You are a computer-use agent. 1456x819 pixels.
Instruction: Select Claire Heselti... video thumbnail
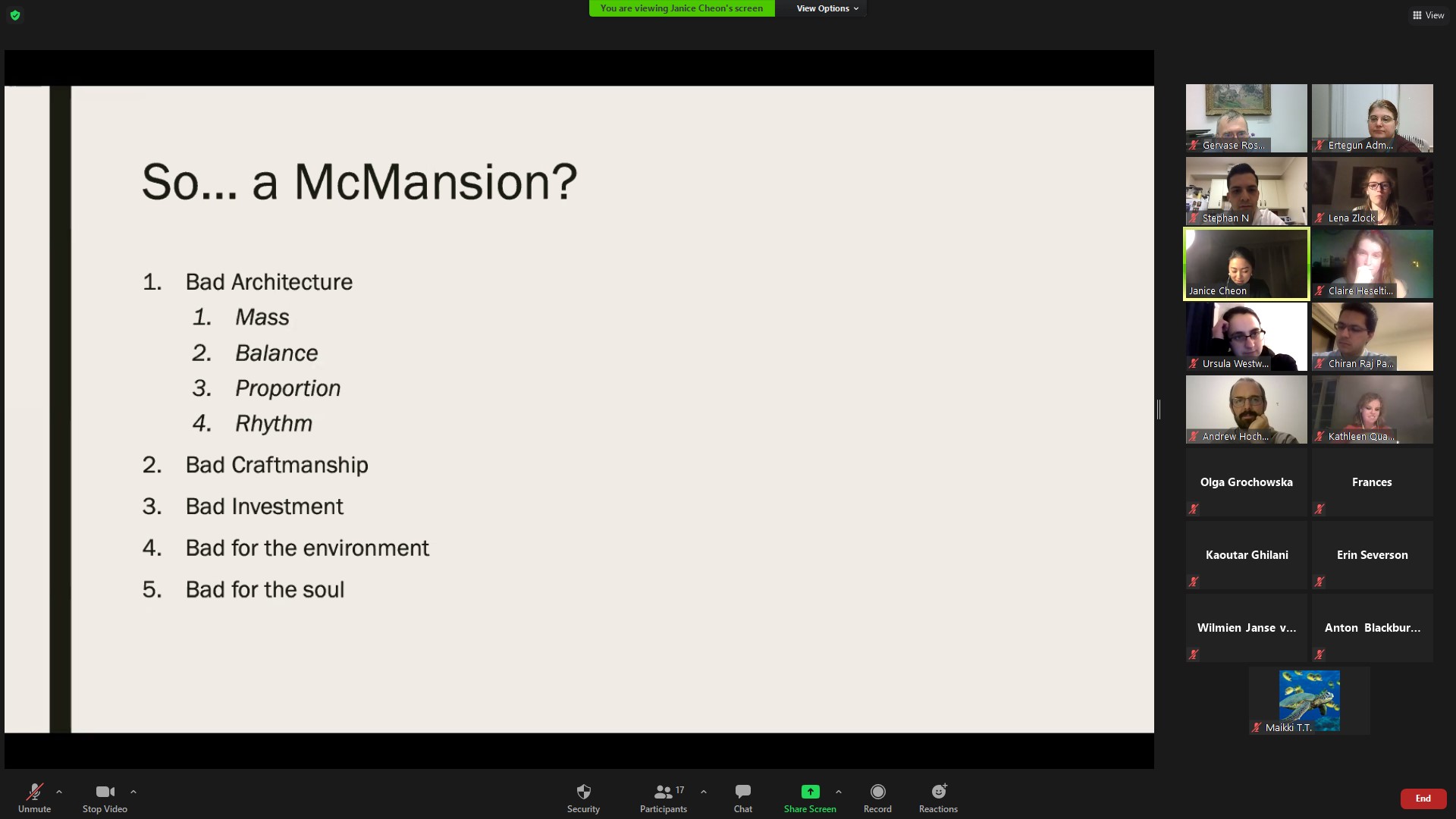coord(1373,264)
